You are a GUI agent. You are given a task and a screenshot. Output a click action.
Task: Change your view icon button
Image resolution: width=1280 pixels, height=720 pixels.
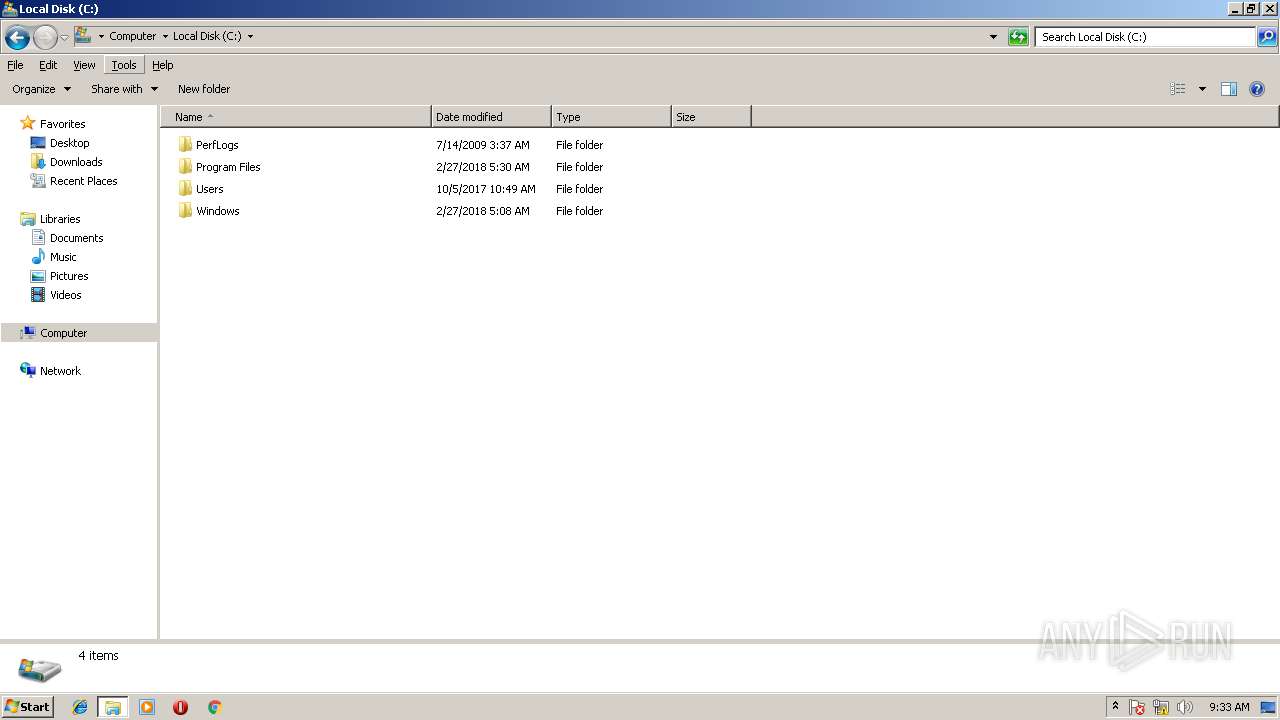1178,89
